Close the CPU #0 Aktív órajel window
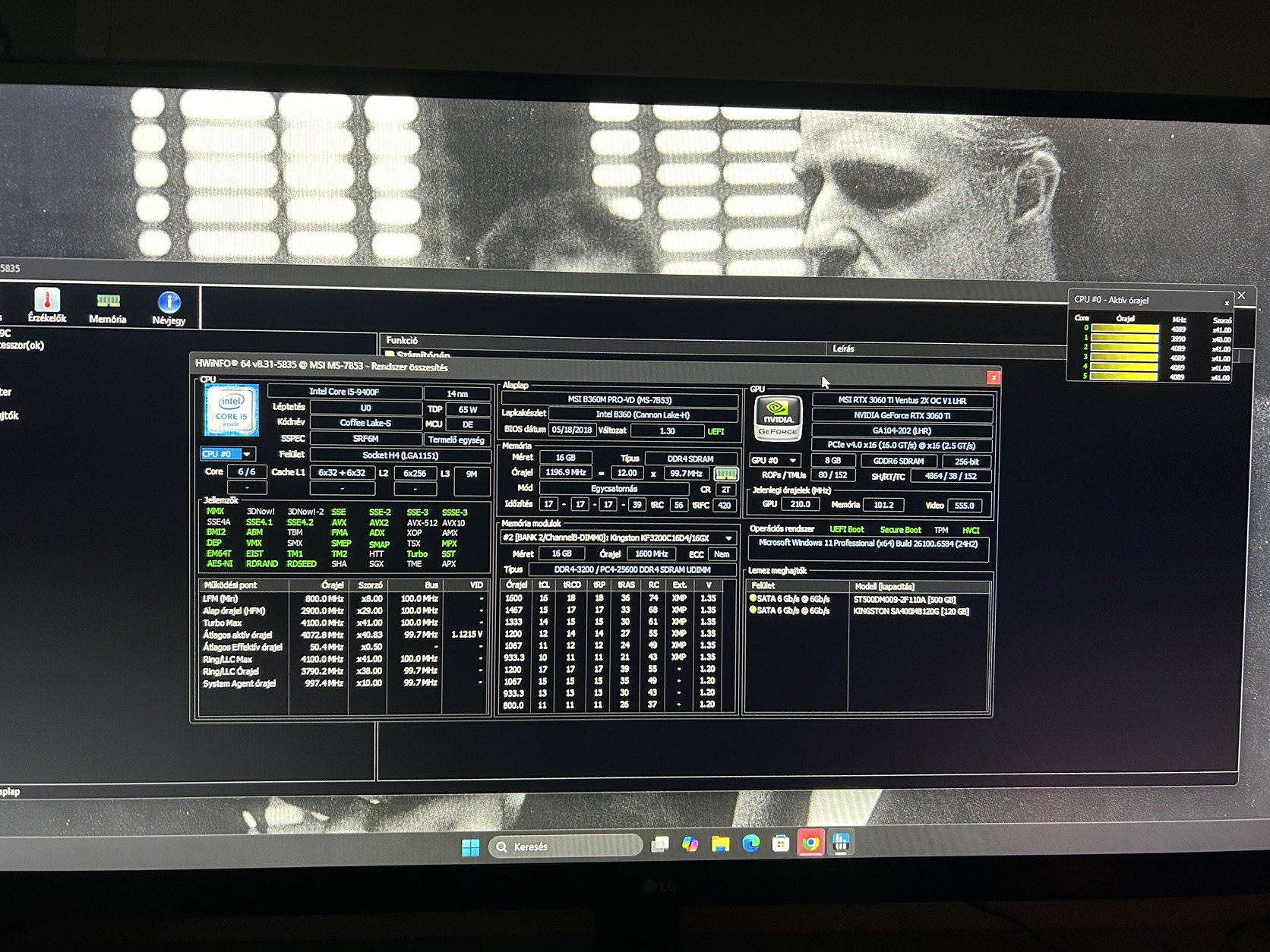 [x=1227, y=302]
